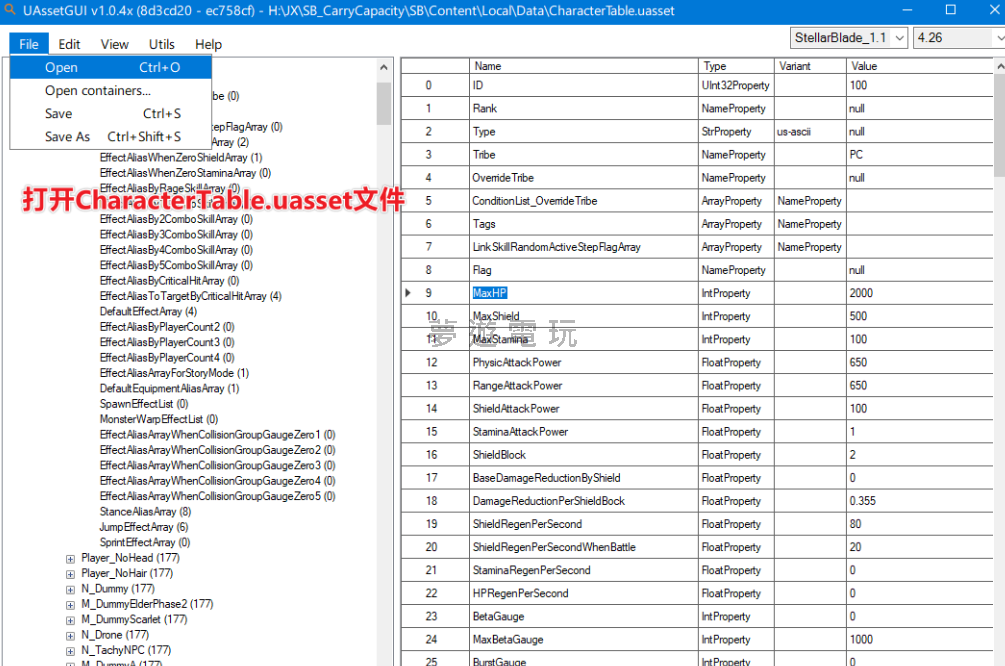The width and height of the screenshot is (1005, 666).
Task: Click the row 9 header arrow indicator
Action: point(408,293)
